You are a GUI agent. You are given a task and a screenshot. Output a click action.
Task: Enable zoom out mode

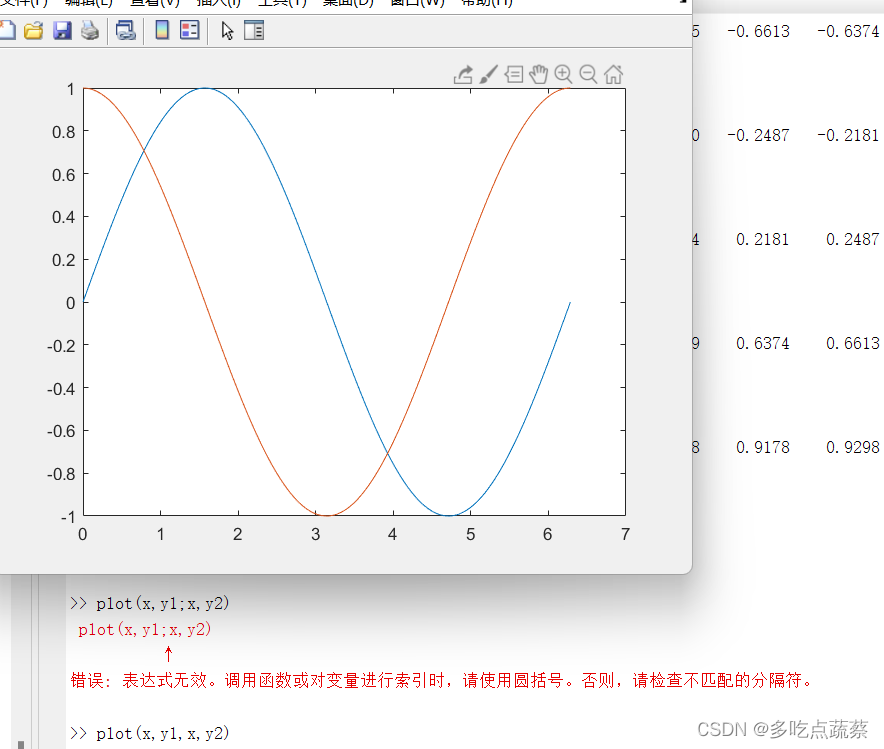[588, 74]
